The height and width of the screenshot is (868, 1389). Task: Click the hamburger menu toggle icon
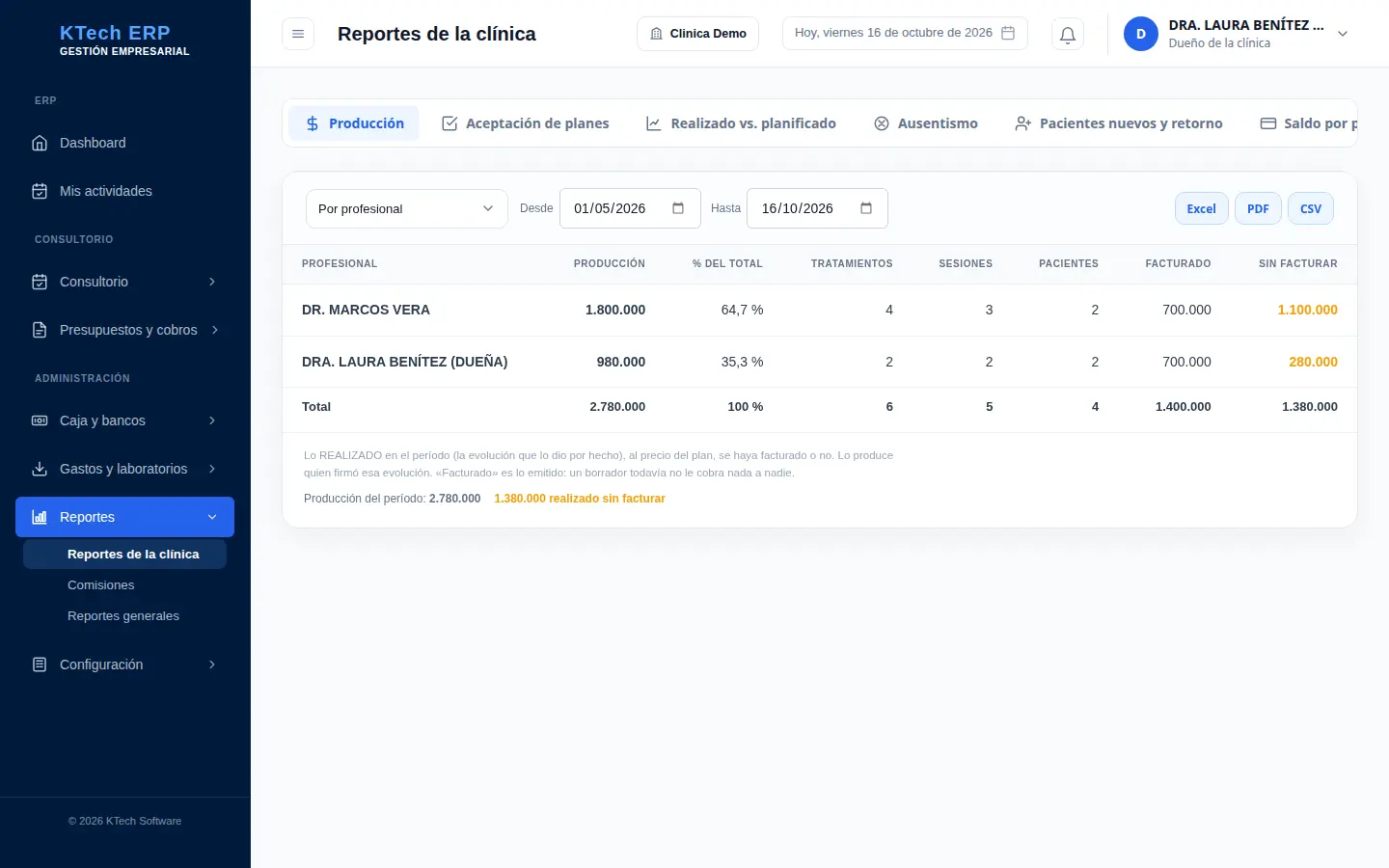298,34
